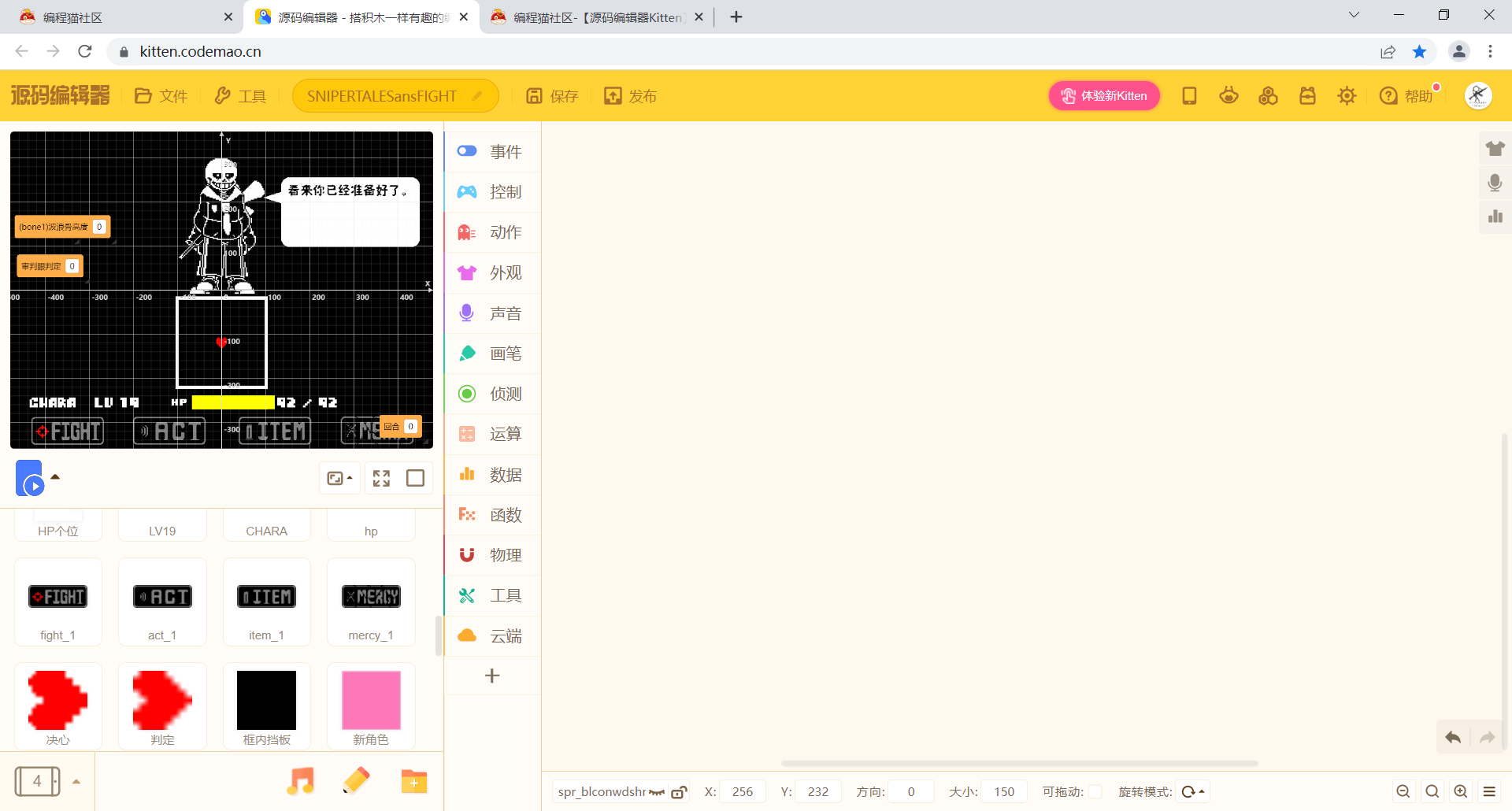Open the music library note icon
This screenshot has width=1512, height=811.
pyautogui.click(x=300, y=781)
